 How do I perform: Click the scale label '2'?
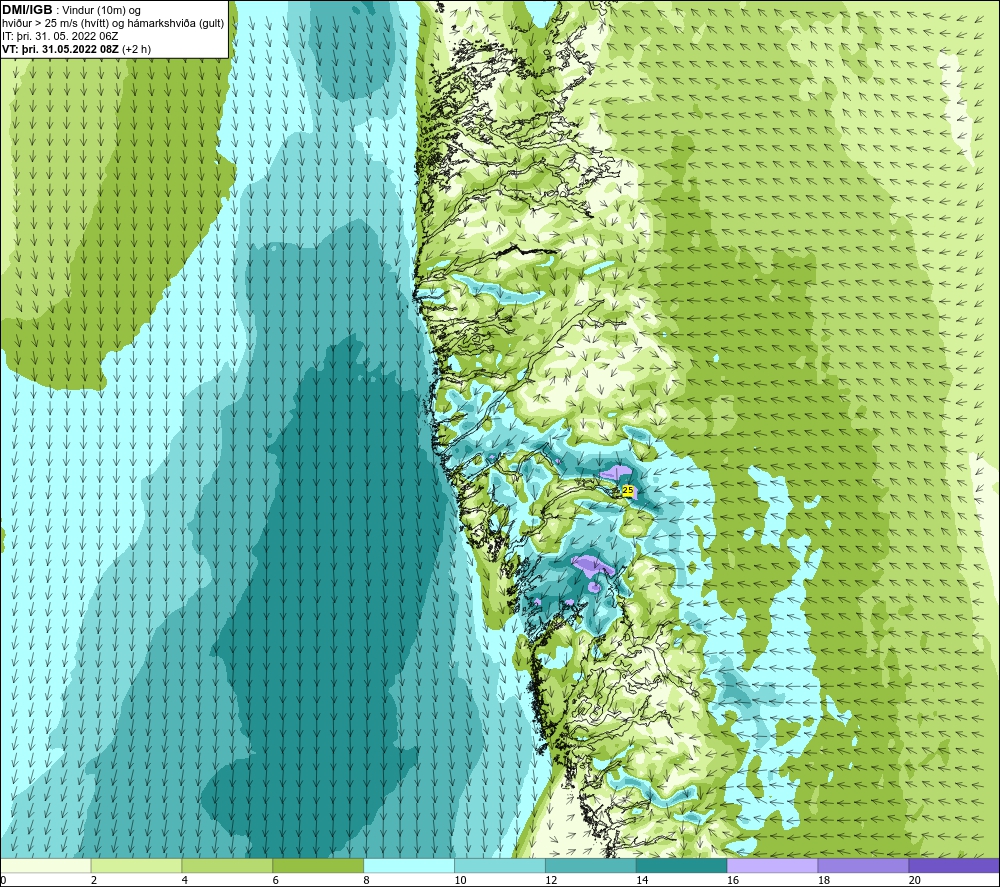point(94,880)
